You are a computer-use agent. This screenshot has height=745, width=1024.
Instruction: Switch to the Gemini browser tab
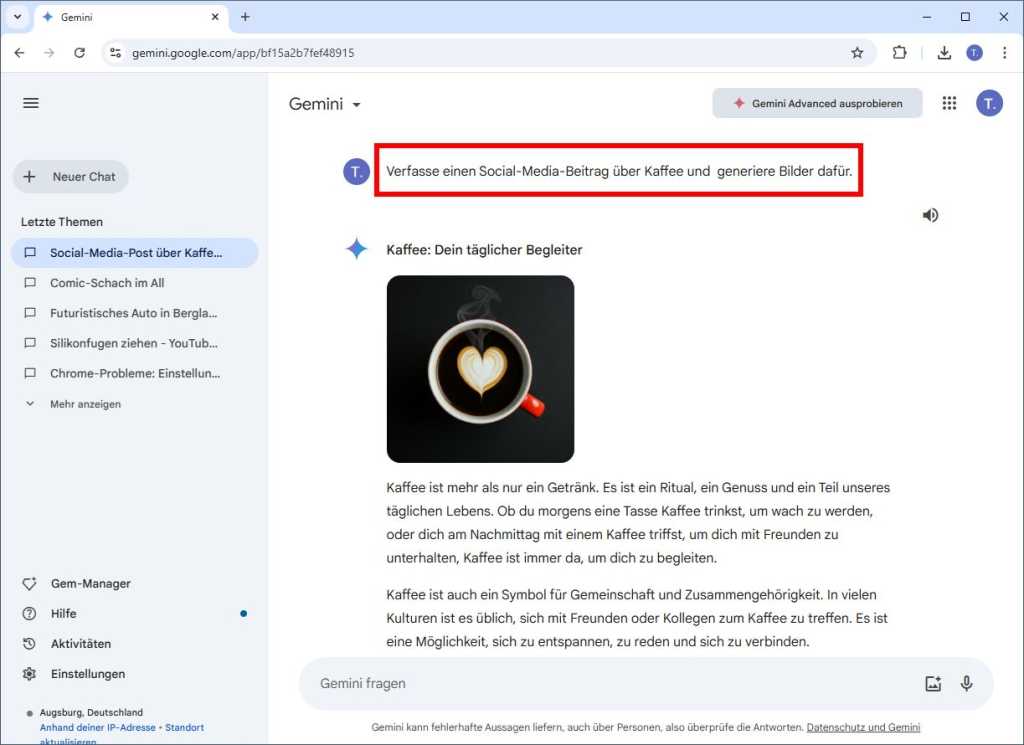click(120, 17)
